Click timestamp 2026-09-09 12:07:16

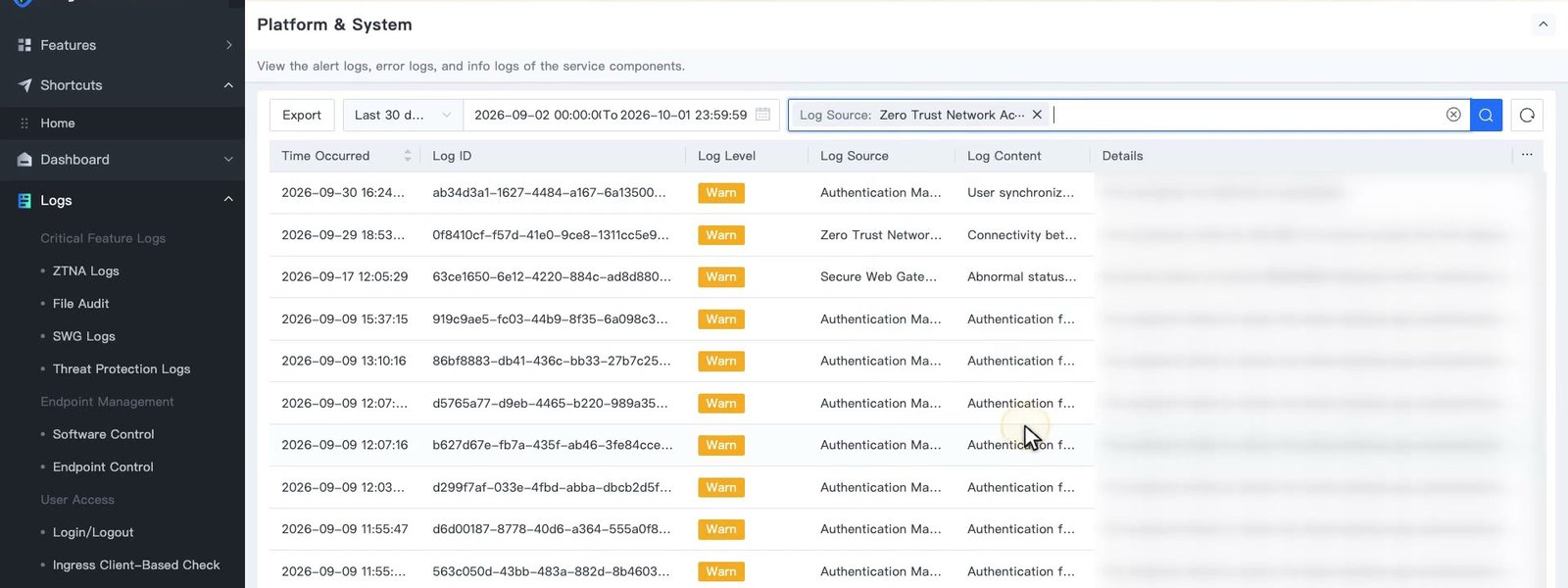tap(345, 446)
